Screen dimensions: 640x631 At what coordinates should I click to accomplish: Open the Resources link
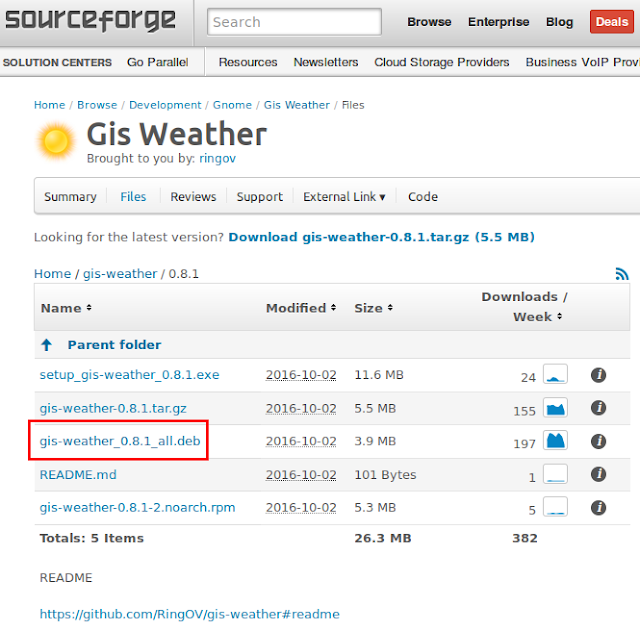click(248, 62)
